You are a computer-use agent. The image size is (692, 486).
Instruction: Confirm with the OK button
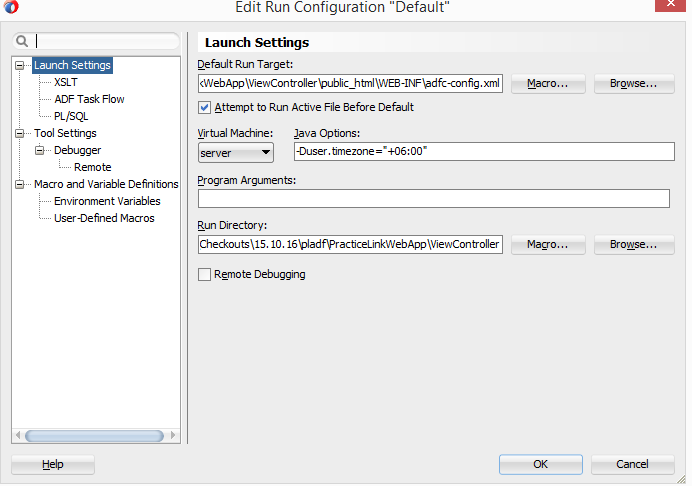click(x=541, y=465)
